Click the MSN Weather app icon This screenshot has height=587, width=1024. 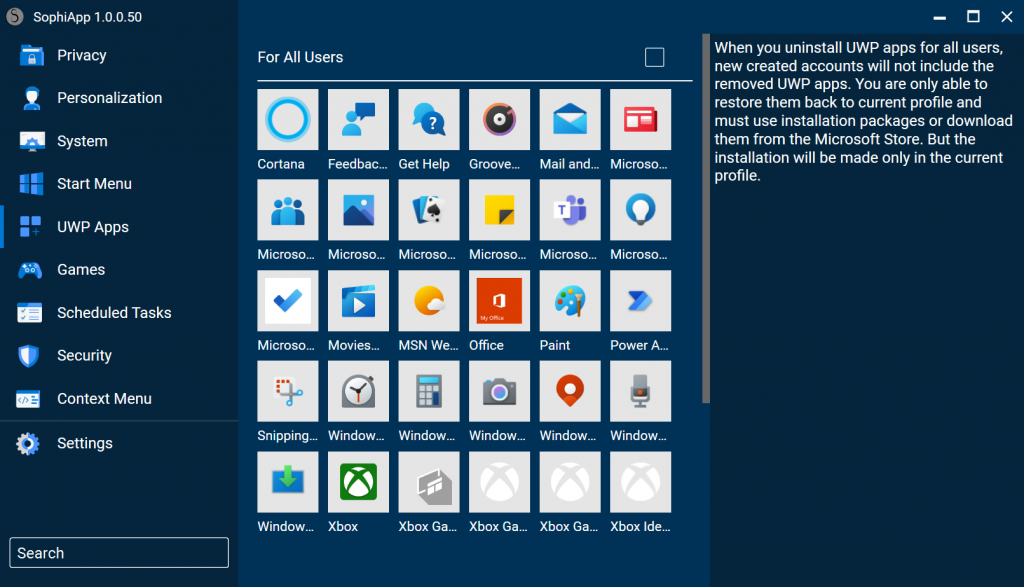point(428,300)
